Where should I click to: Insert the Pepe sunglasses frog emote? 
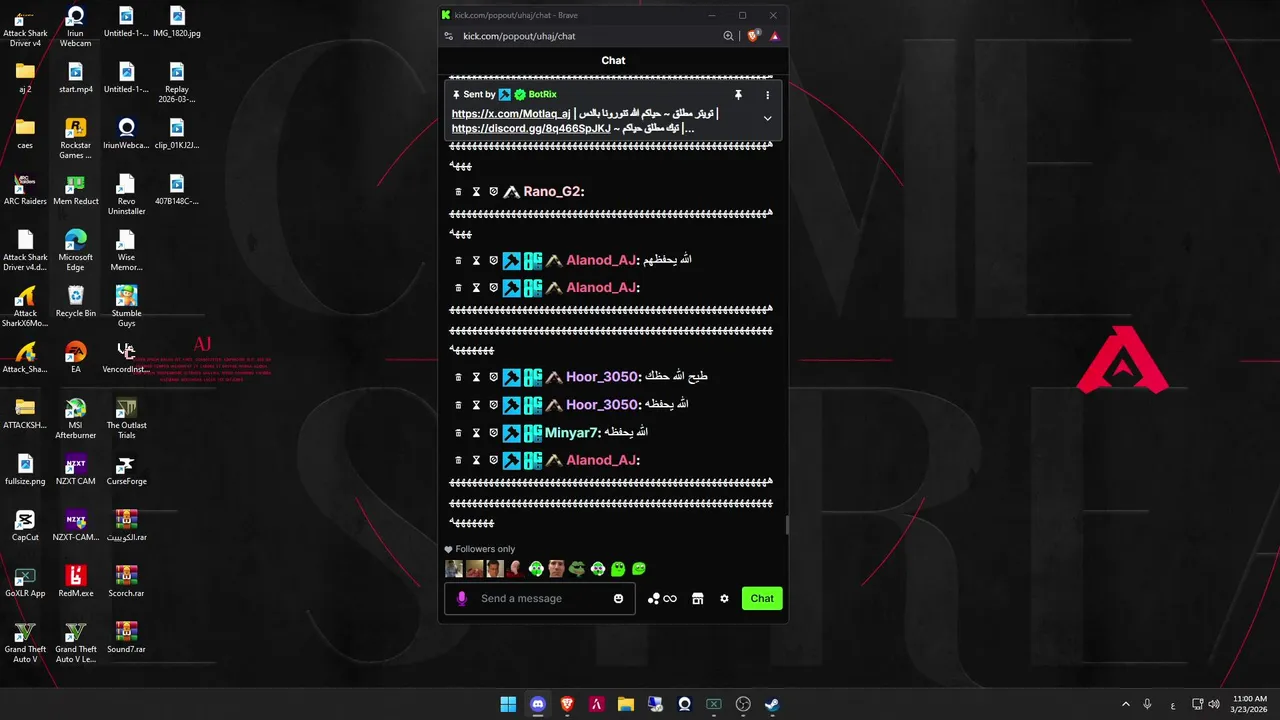pyautogui.click(x=577, y=569)
